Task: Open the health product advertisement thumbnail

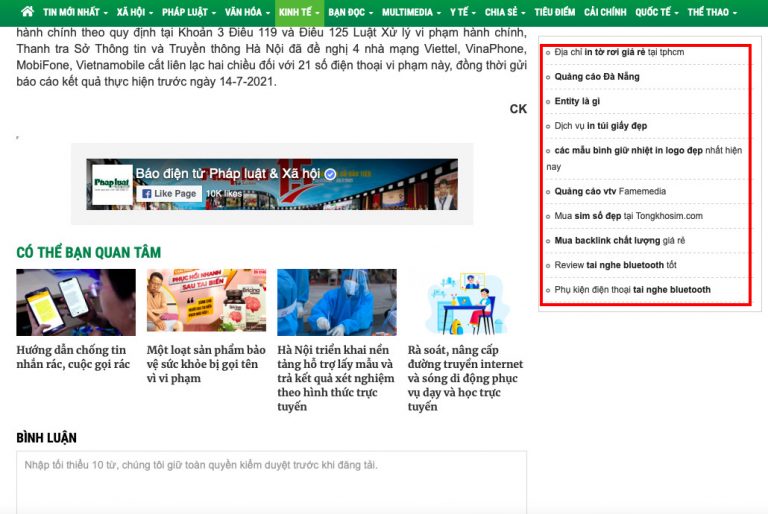Action: [206, 300]
